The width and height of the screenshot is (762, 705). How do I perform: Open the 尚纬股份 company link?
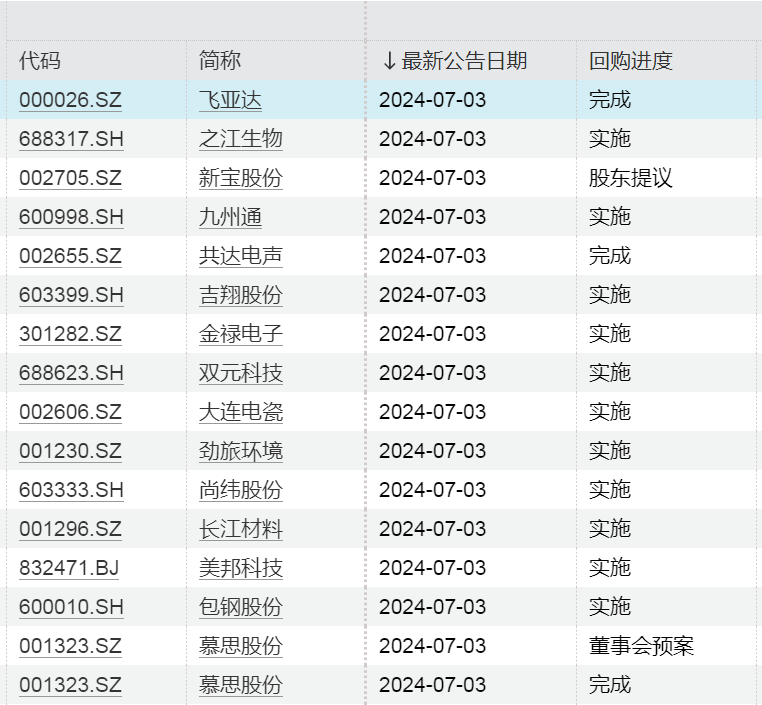coord(241,490)
